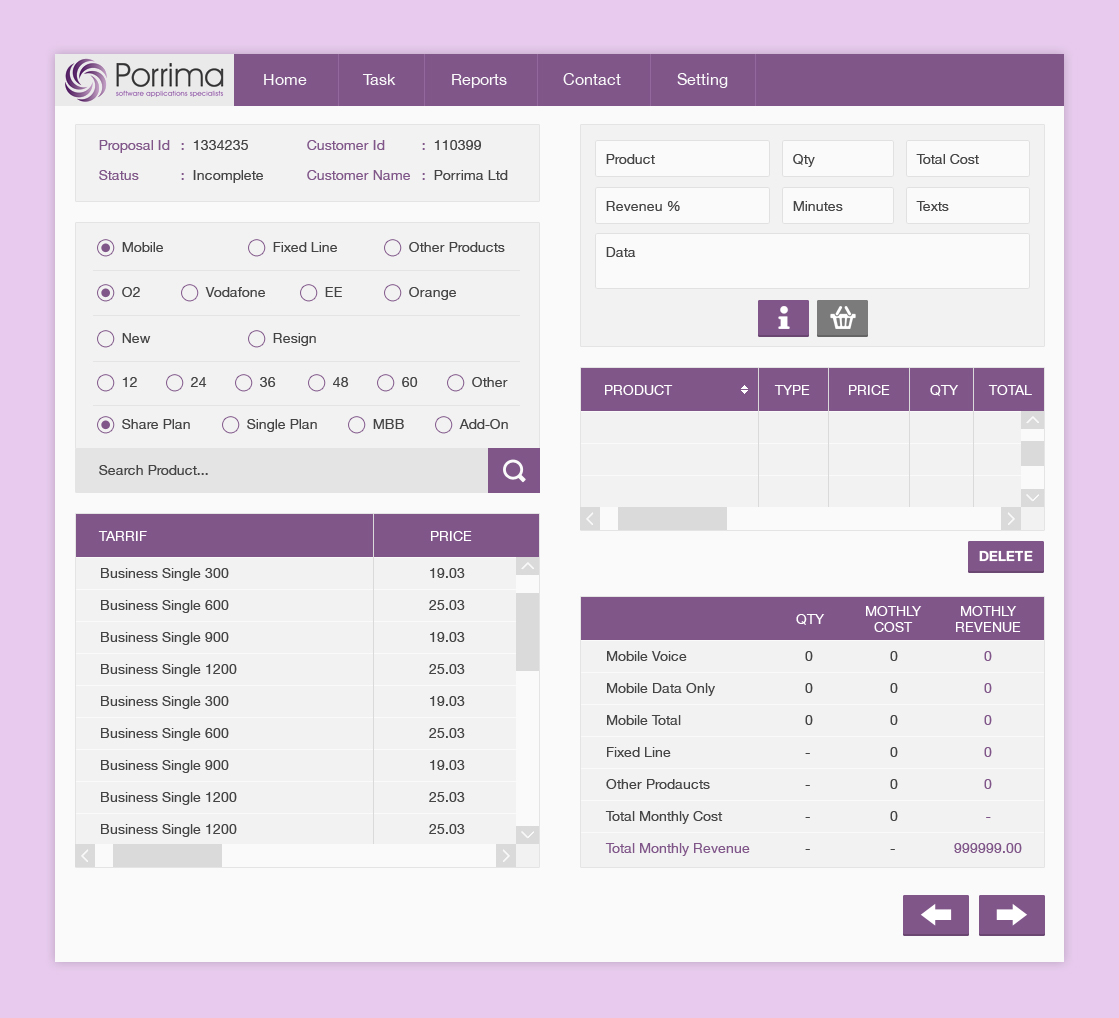Click the first Business Single 300 row

(x=296, y=573)
